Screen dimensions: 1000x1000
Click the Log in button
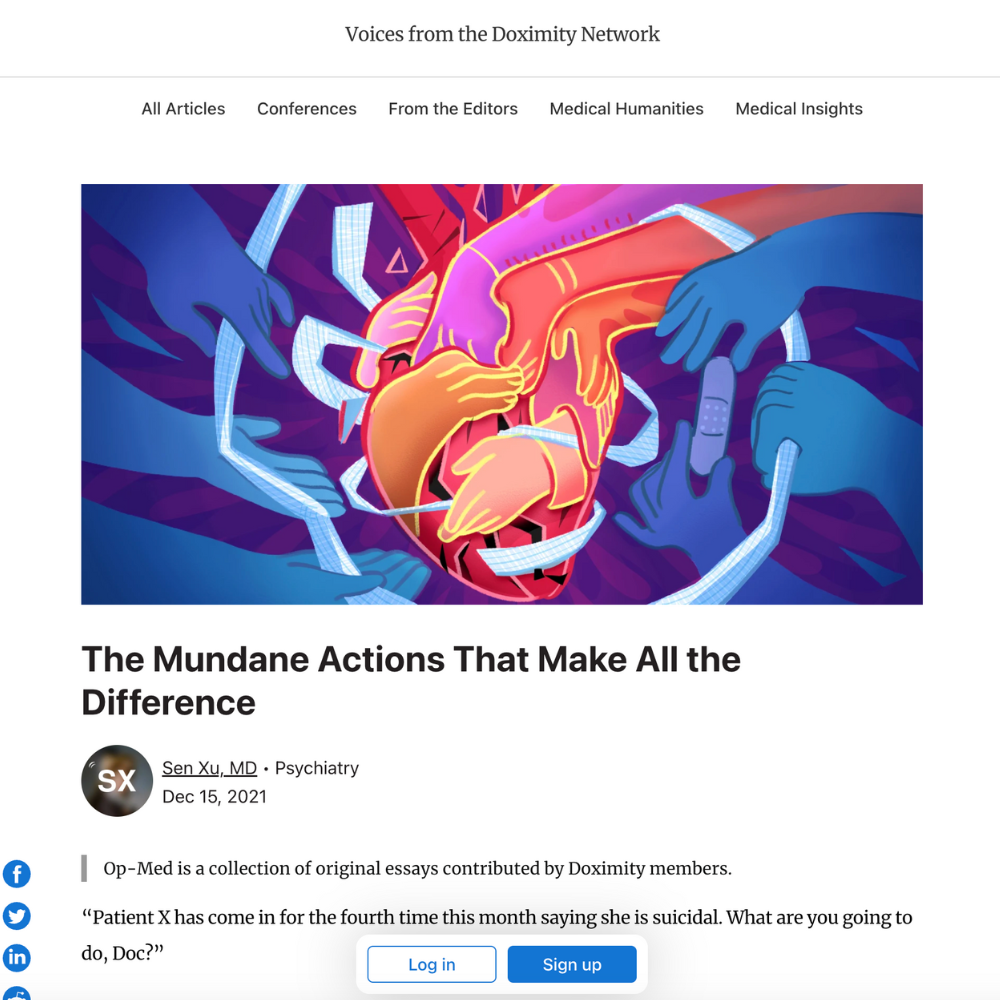[432, 964]
